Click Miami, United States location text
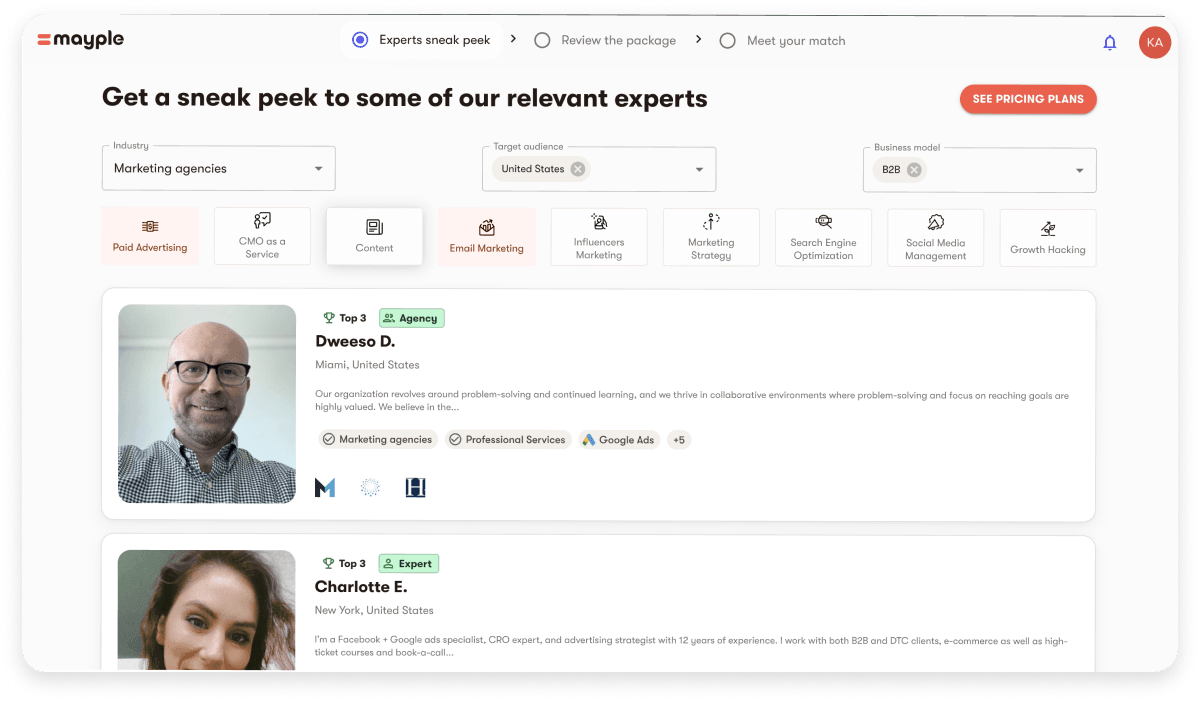1200x702 pixels. 367,365
